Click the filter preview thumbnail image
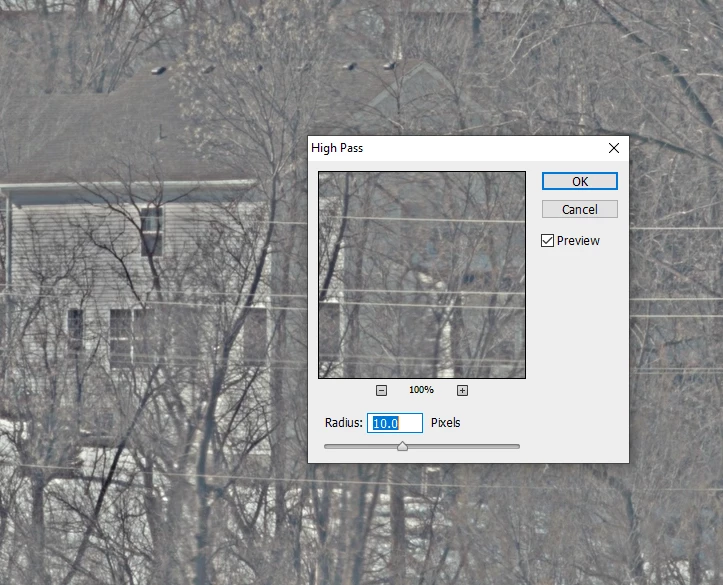This screenshot has height=585, width=723. pos(422,275)
